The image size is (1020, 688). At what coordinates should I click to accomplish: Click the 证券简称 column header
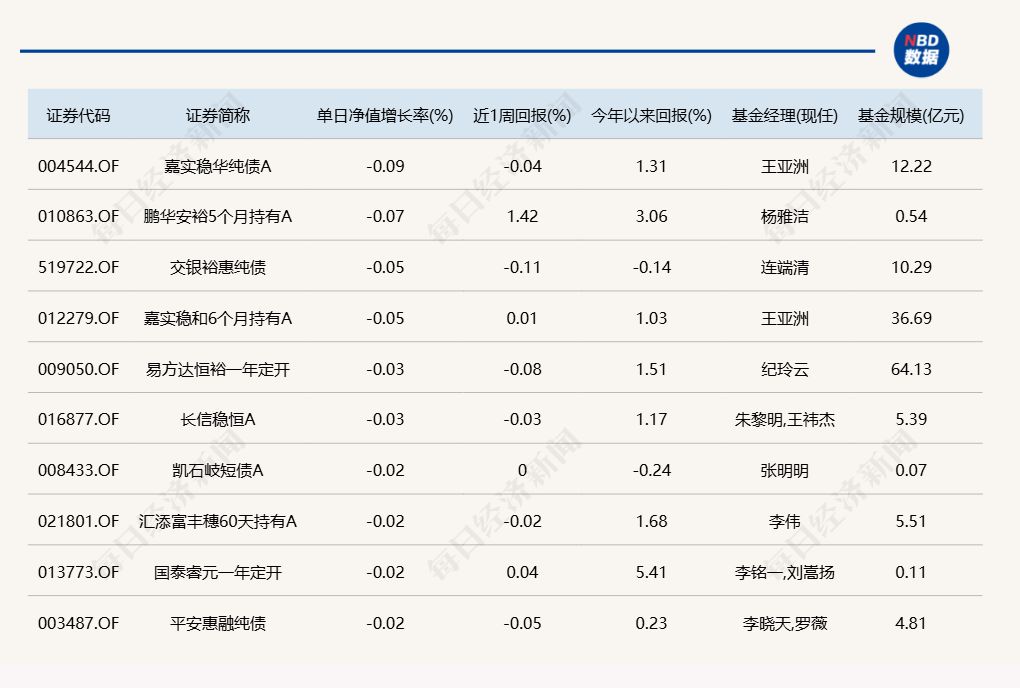tap(218, 115)
